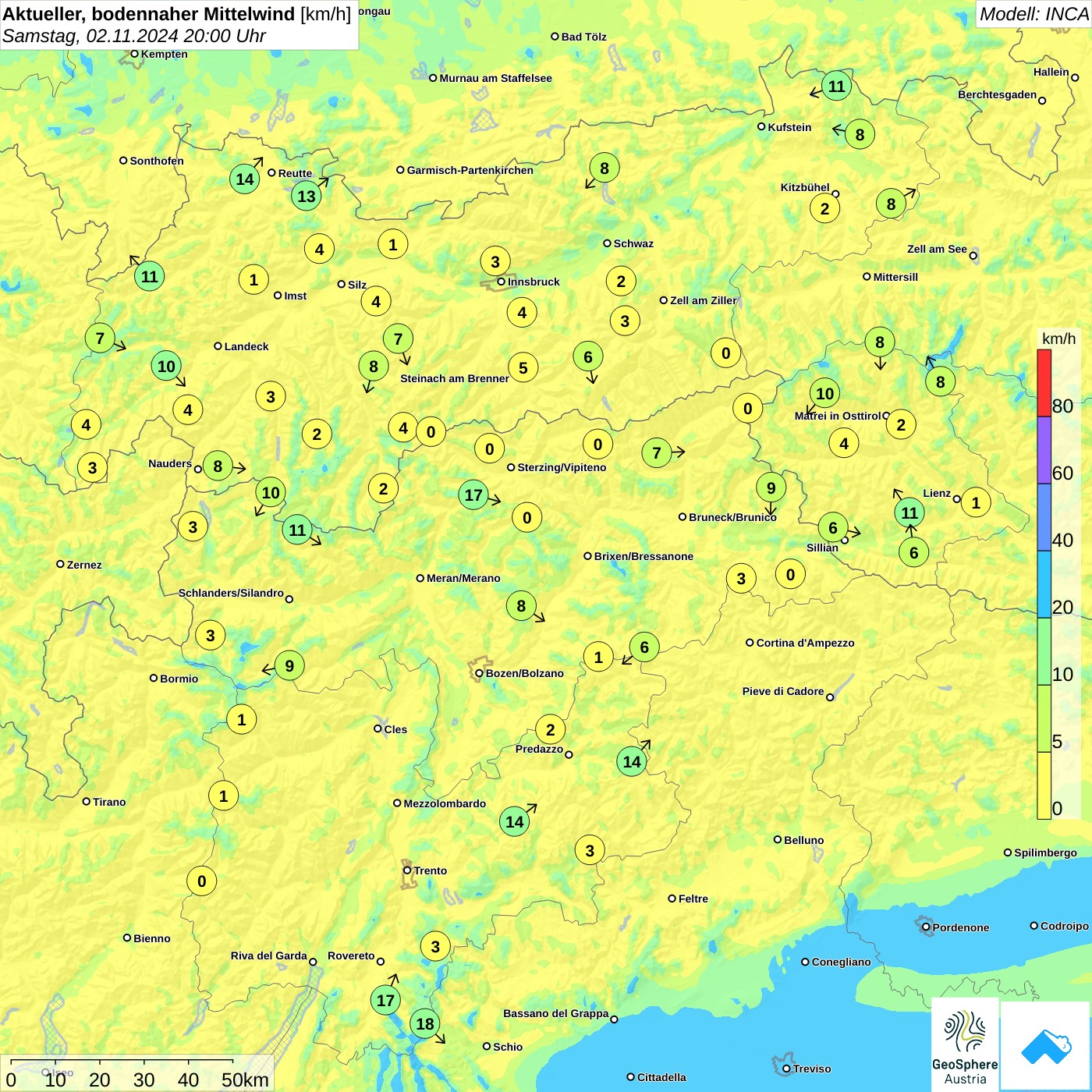Click the date 'Samstag, 02.11.2024 20:00 Uhr'
This screenshot has width=1092, height=1092.
click(134, 36)
